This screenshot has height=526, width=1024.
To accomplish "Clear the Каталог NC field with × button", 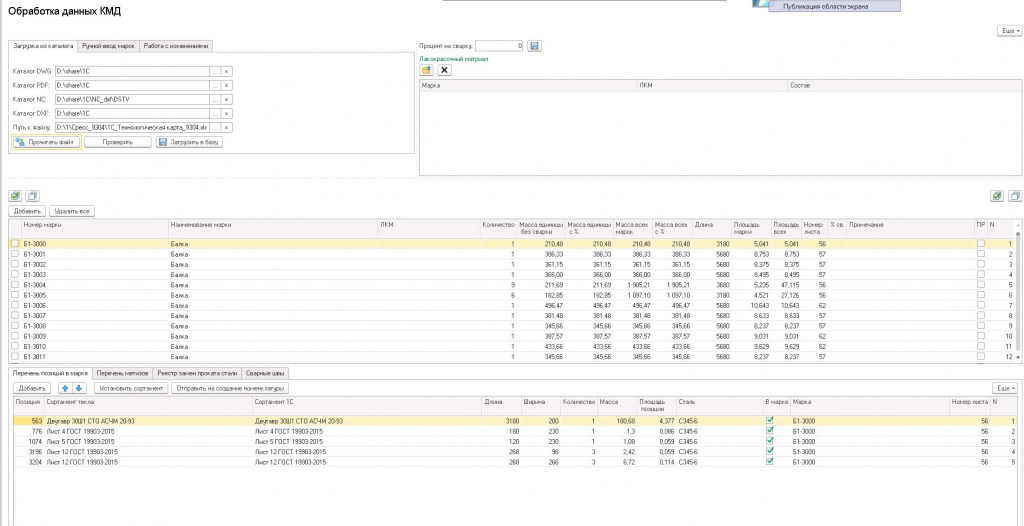I will pyautogui.click(x=227, y=99).
